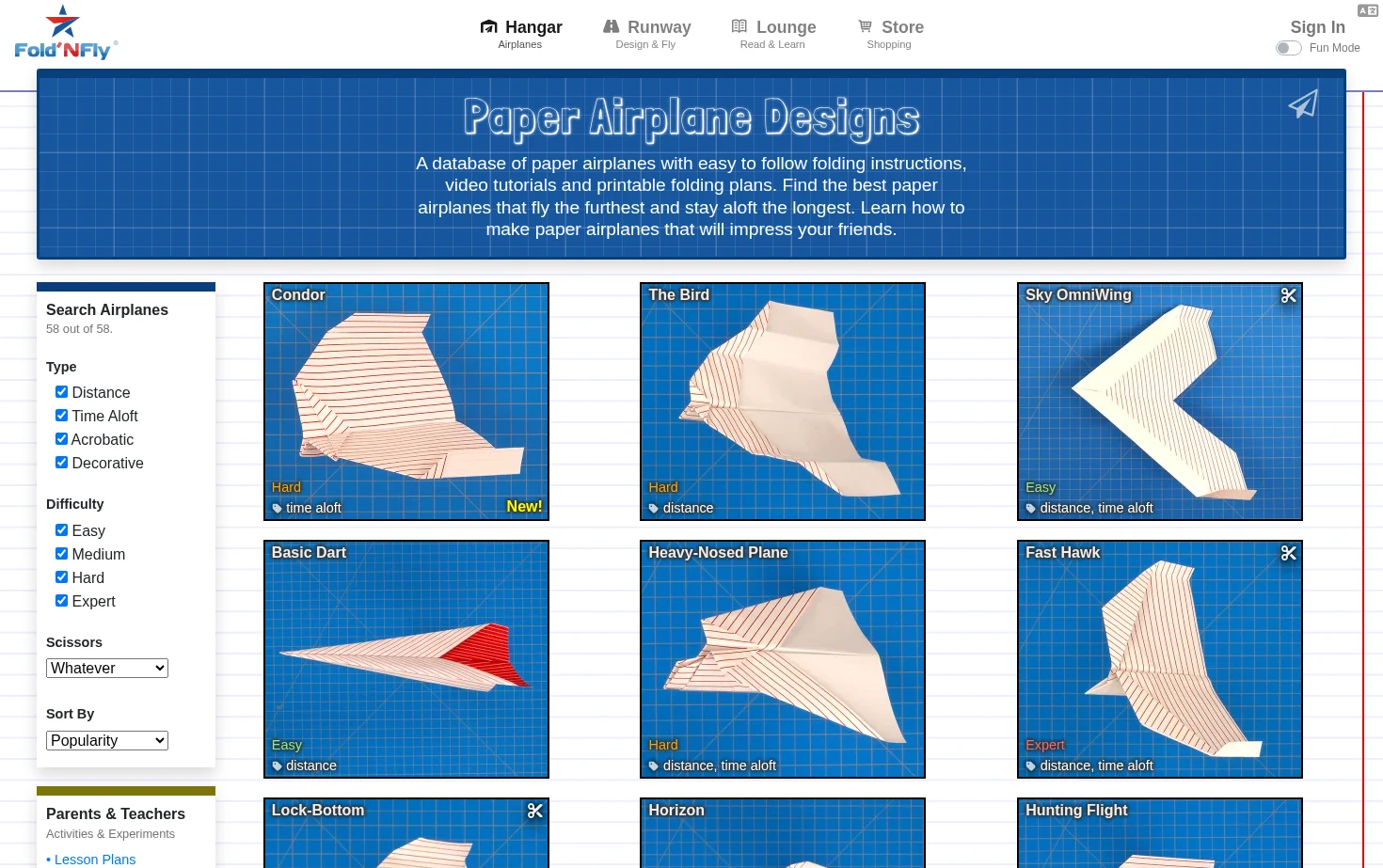Uncheck the Easy difficulty checkbox
The width and height of the screenshot is (1383, 868).
(61, 530)
